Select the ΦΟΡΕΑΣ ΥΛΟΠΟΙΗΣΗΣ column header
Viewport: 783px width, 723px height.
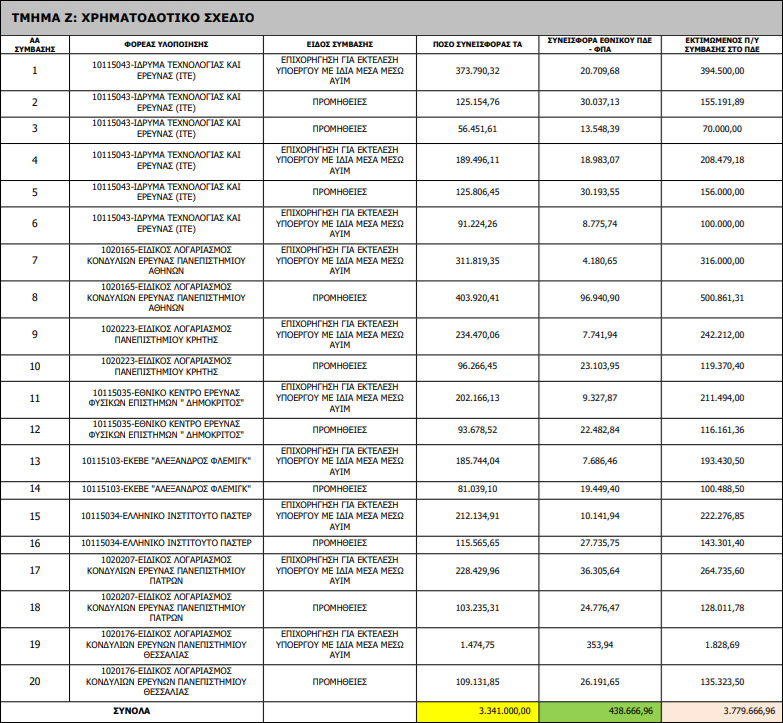click(x=165, y=45)
